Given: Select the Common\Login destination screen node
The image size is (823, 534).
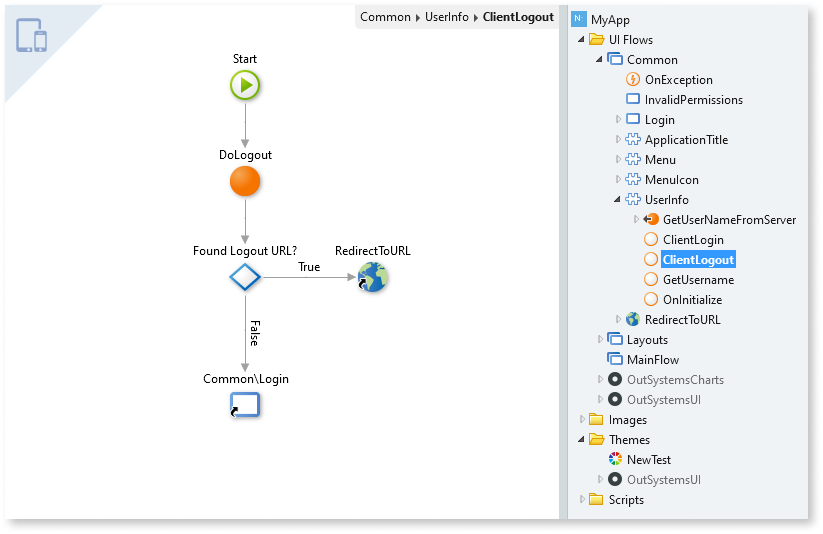Looking at the screenshot, I should 245,404.
